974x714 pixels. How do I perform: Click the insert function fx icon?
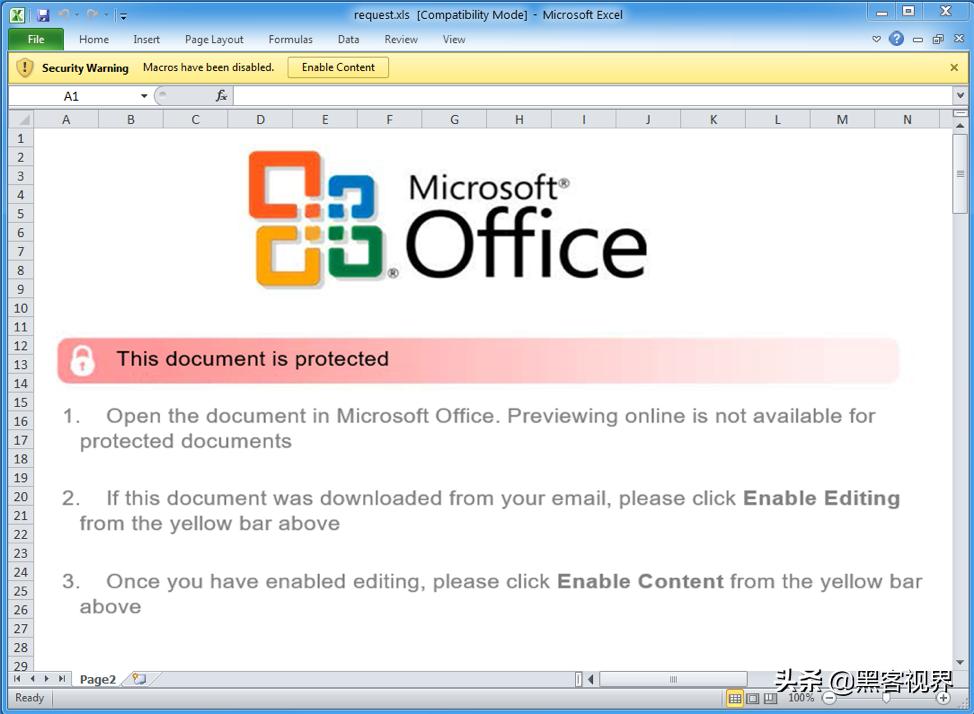[x=221, y=96]
